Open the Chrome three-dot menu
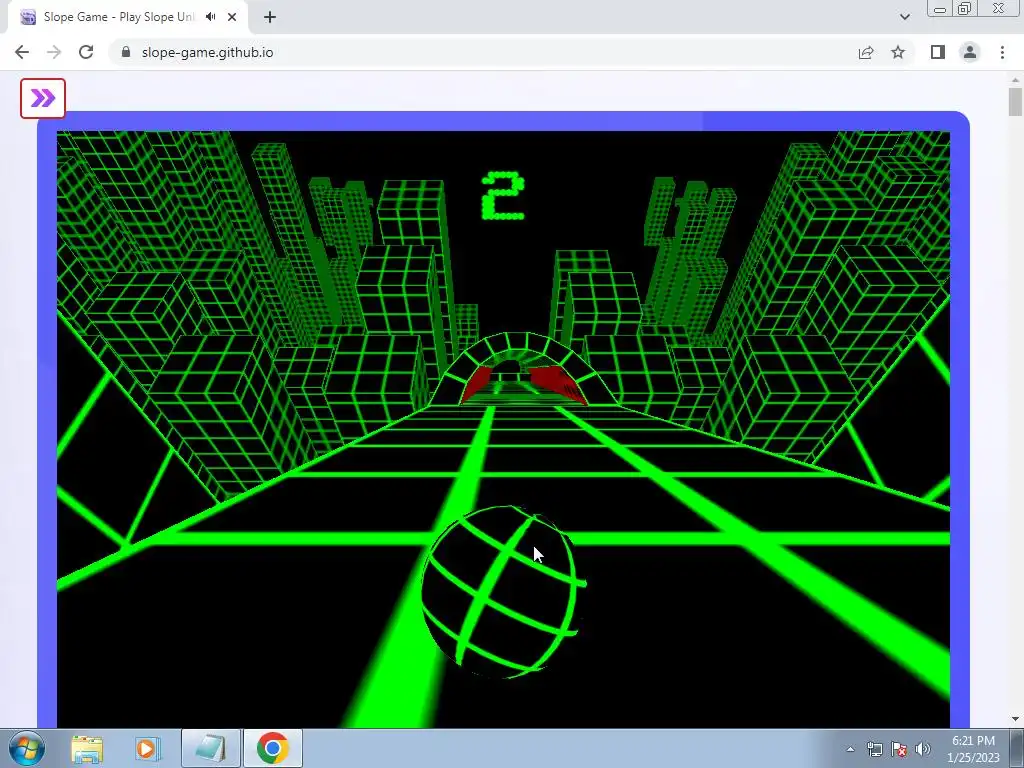 click(x=1002, y=52)
